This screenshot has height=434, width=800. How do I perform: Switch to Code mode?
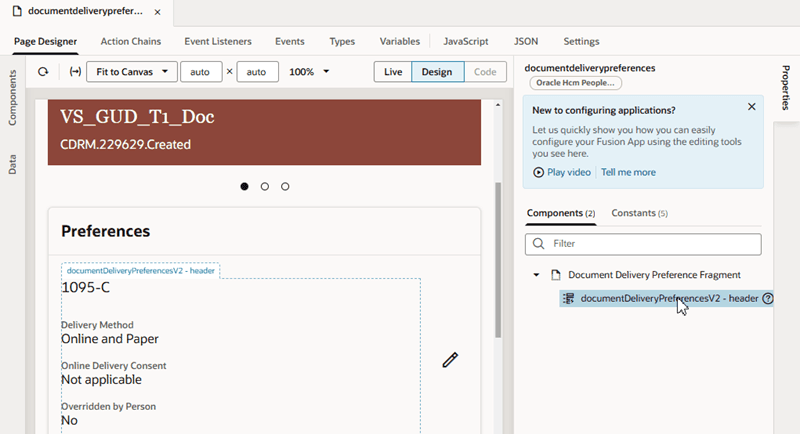485,72
